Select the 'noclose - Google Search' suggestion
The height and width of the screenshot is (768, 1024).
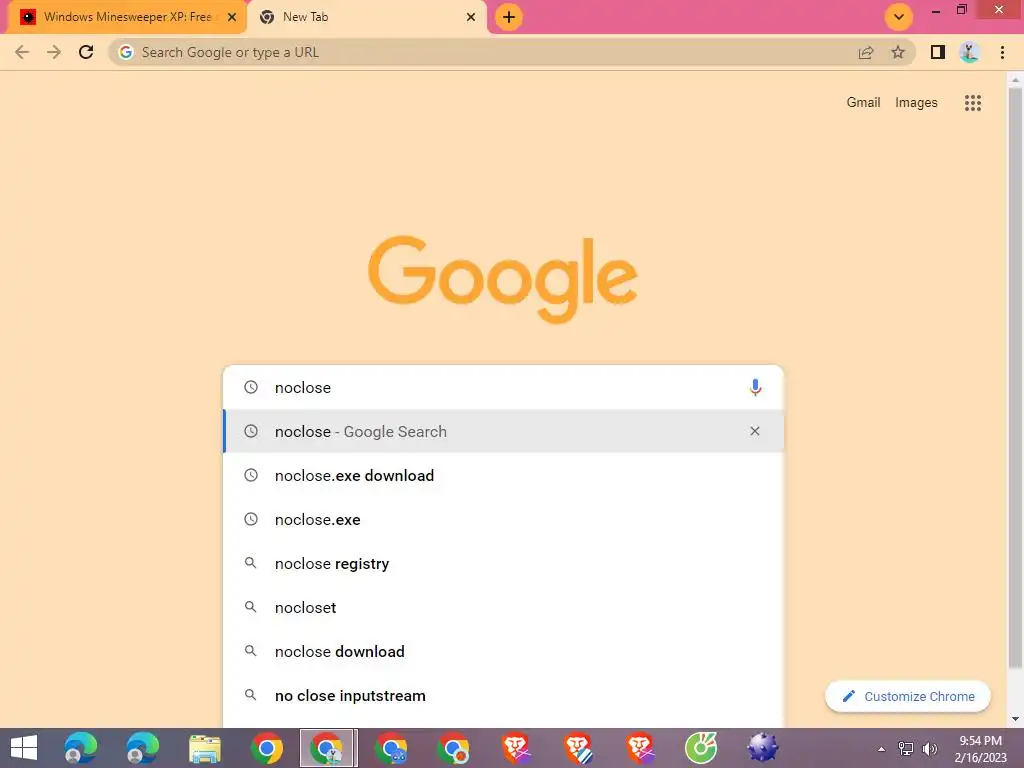[x=503, y=431]
